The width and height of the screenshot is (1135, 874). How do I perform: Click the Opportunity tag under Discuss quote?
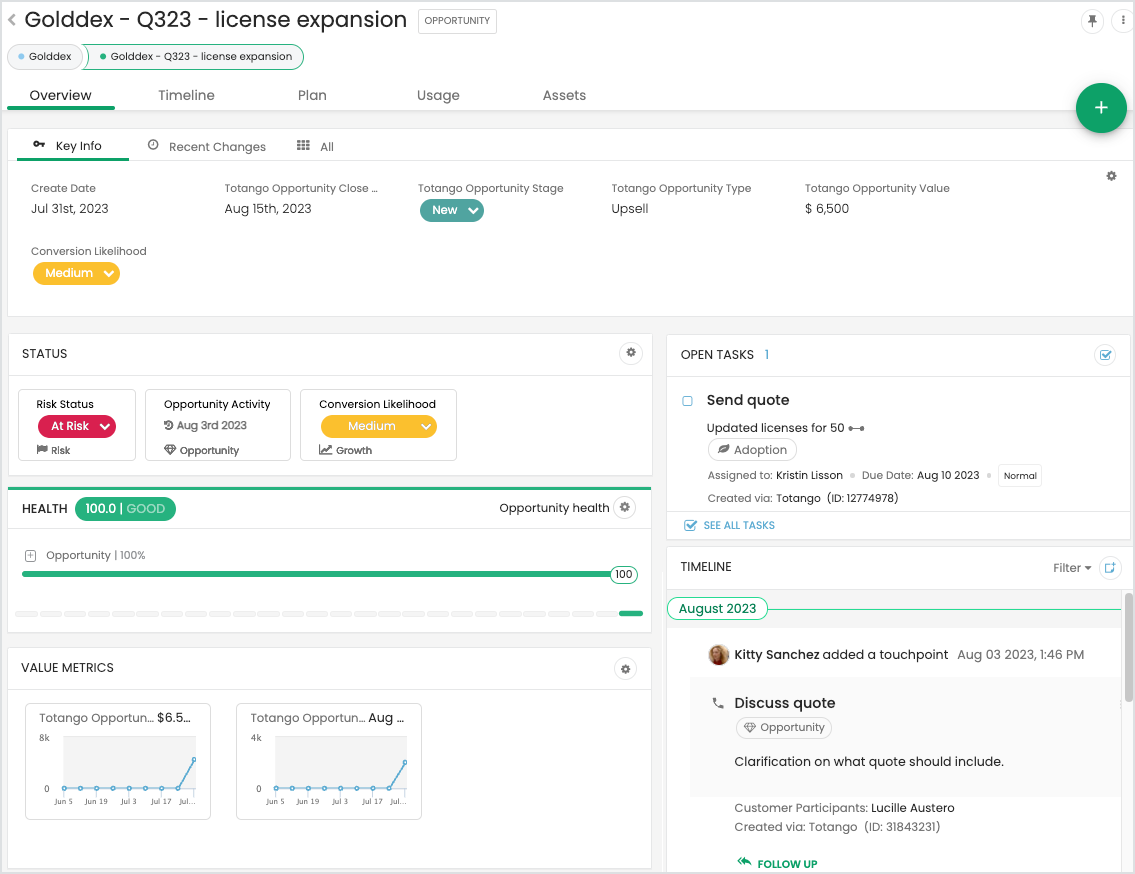click(784, 728)
